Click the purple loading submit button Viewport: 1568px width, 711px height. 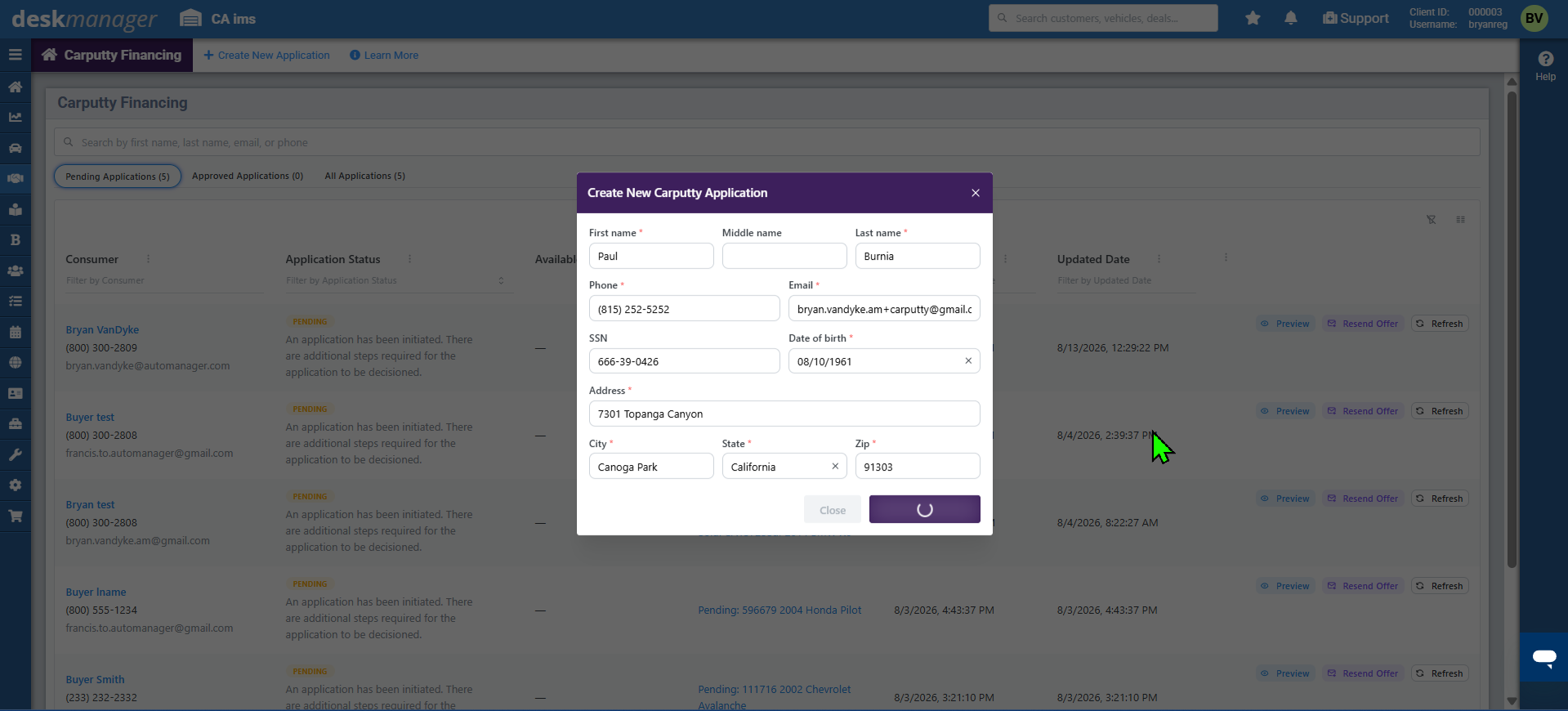click(924, 509)
